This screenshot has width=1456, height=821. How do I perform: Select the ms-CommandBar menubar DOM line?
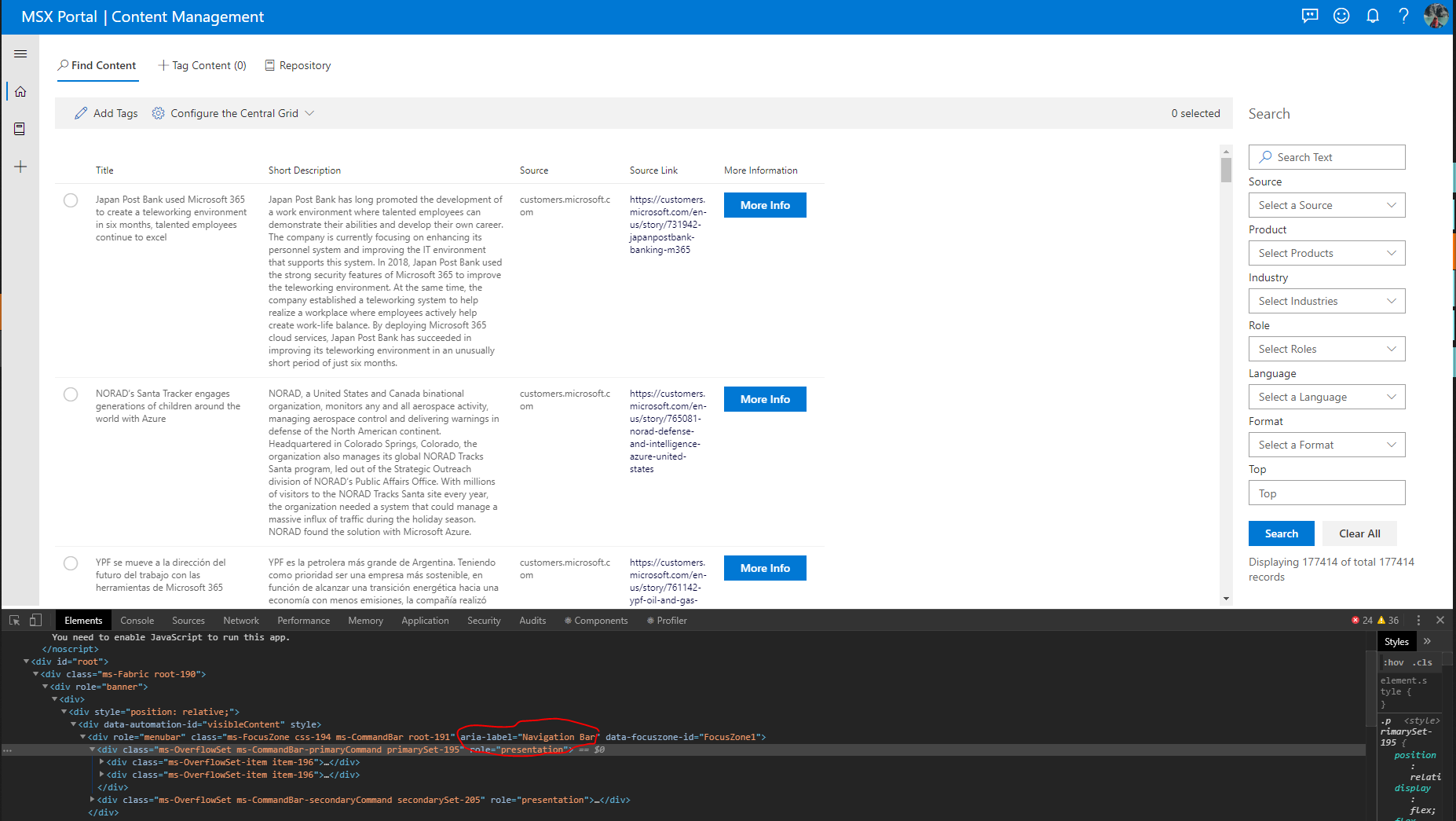click(x=426, y=737)
